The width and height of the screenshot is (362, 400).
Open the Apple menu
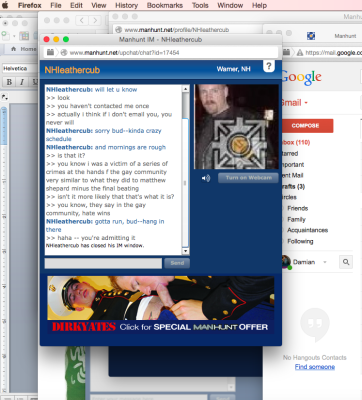tap(5, 5)
